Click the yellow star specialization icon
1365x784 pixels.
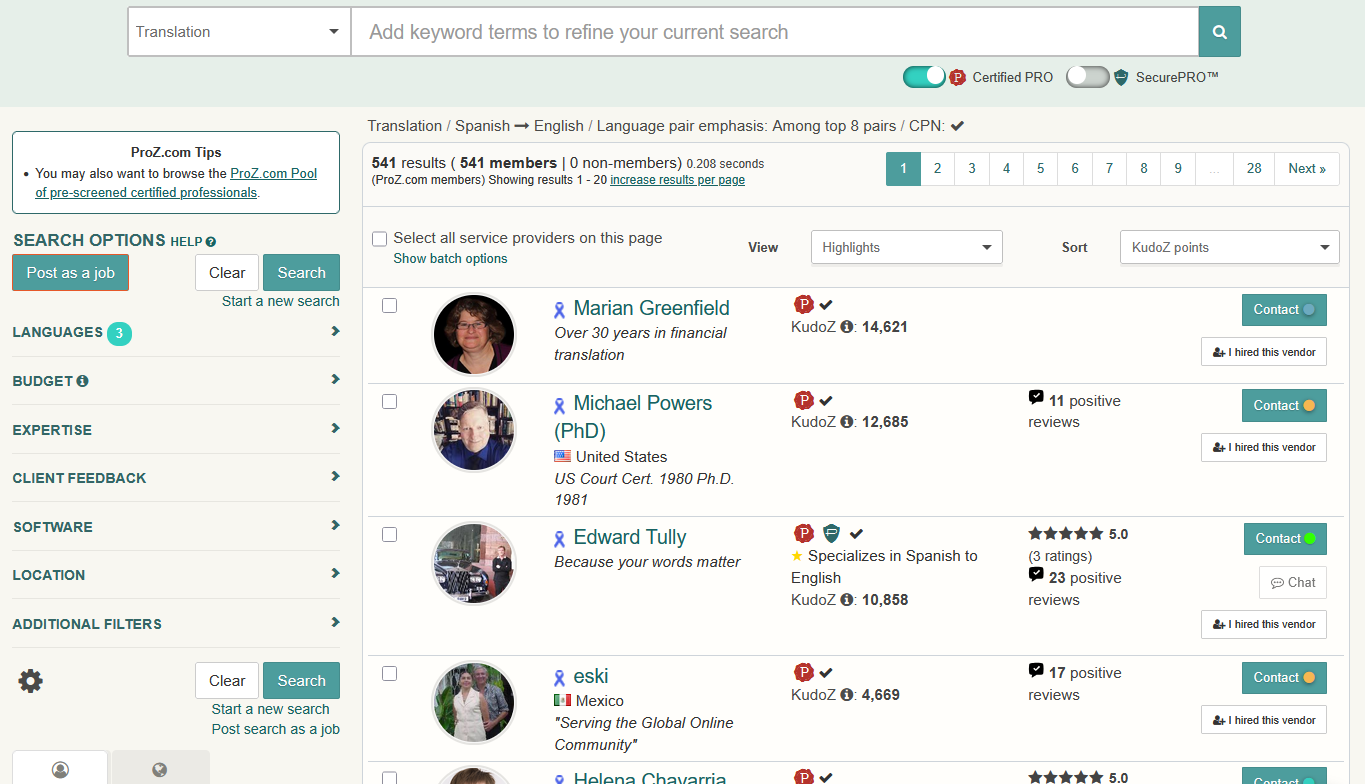point(797,556)
